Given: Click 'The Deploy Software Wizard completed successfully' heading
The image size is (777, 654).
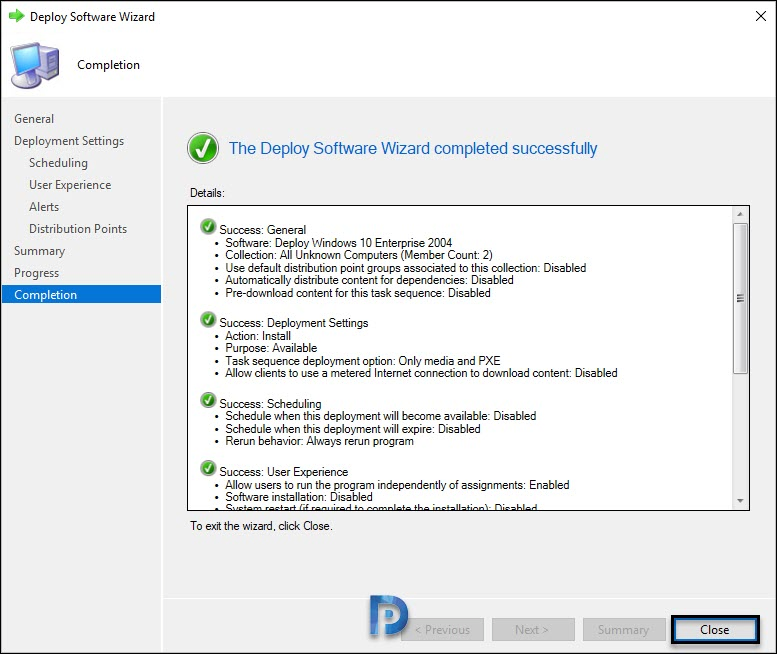Looking at the screenshot, I should (413, 148).
